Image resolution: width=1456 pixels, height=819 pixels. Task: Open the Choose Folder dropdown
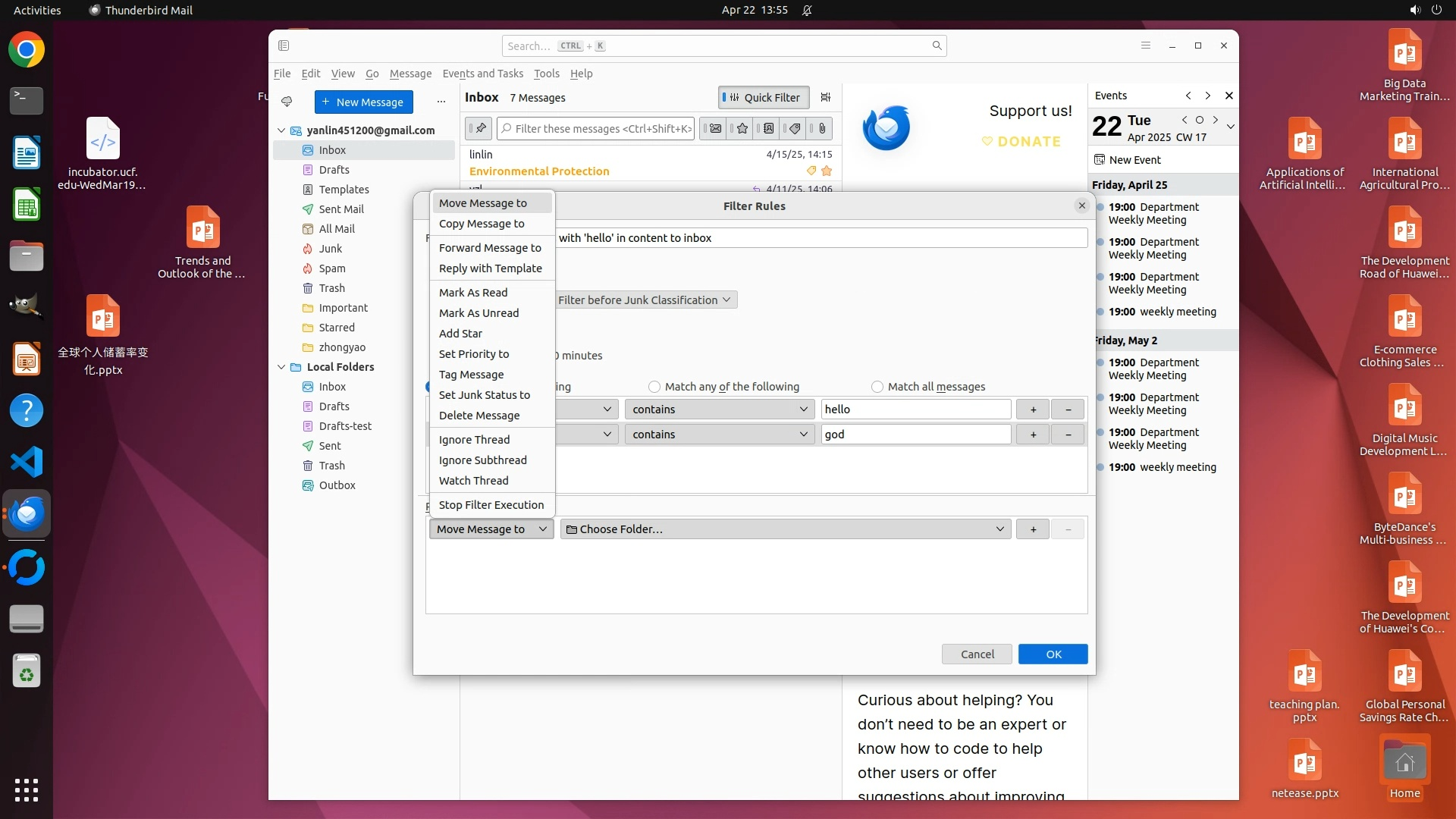(x=786, y=529)
